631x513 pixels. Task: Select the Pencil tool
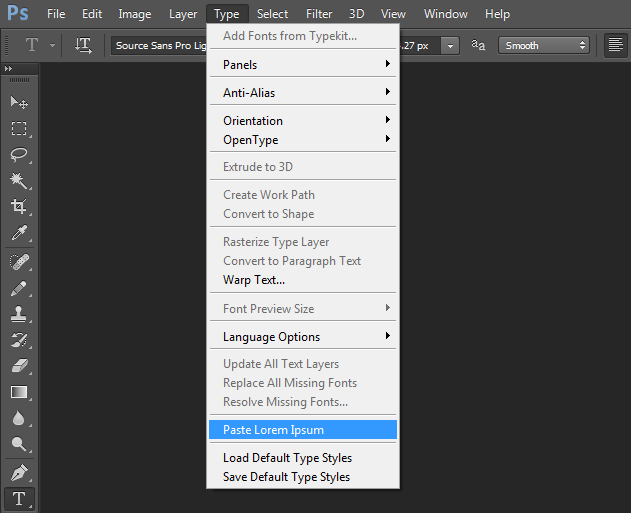(19, 288)
